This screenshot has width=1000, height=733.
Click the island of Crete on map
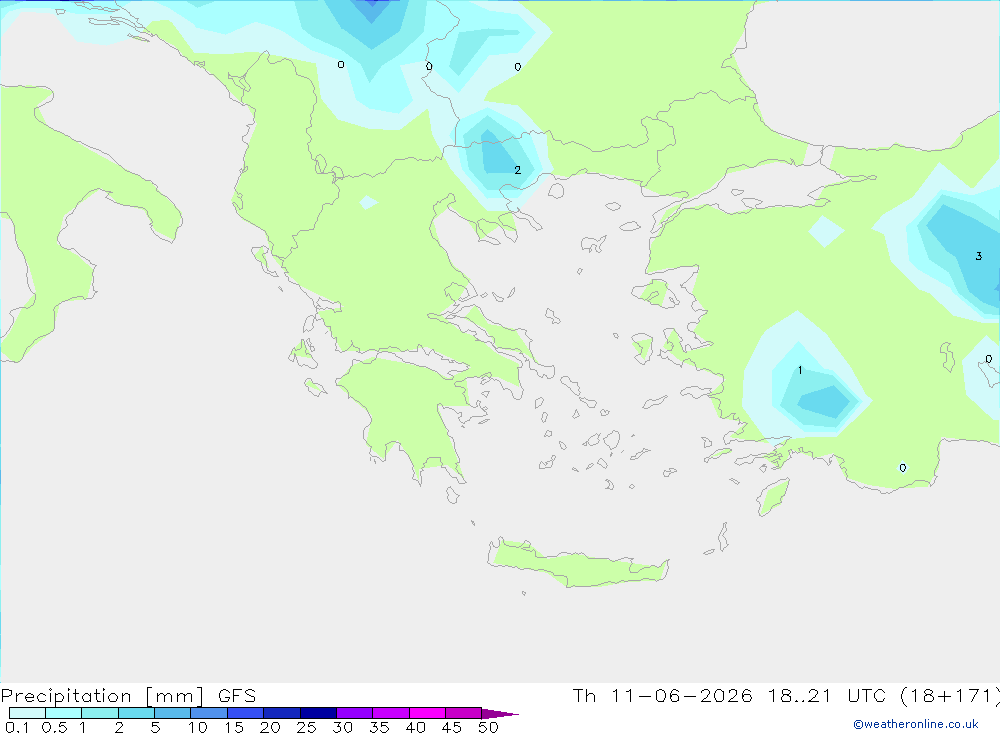(x=577, y=563)
